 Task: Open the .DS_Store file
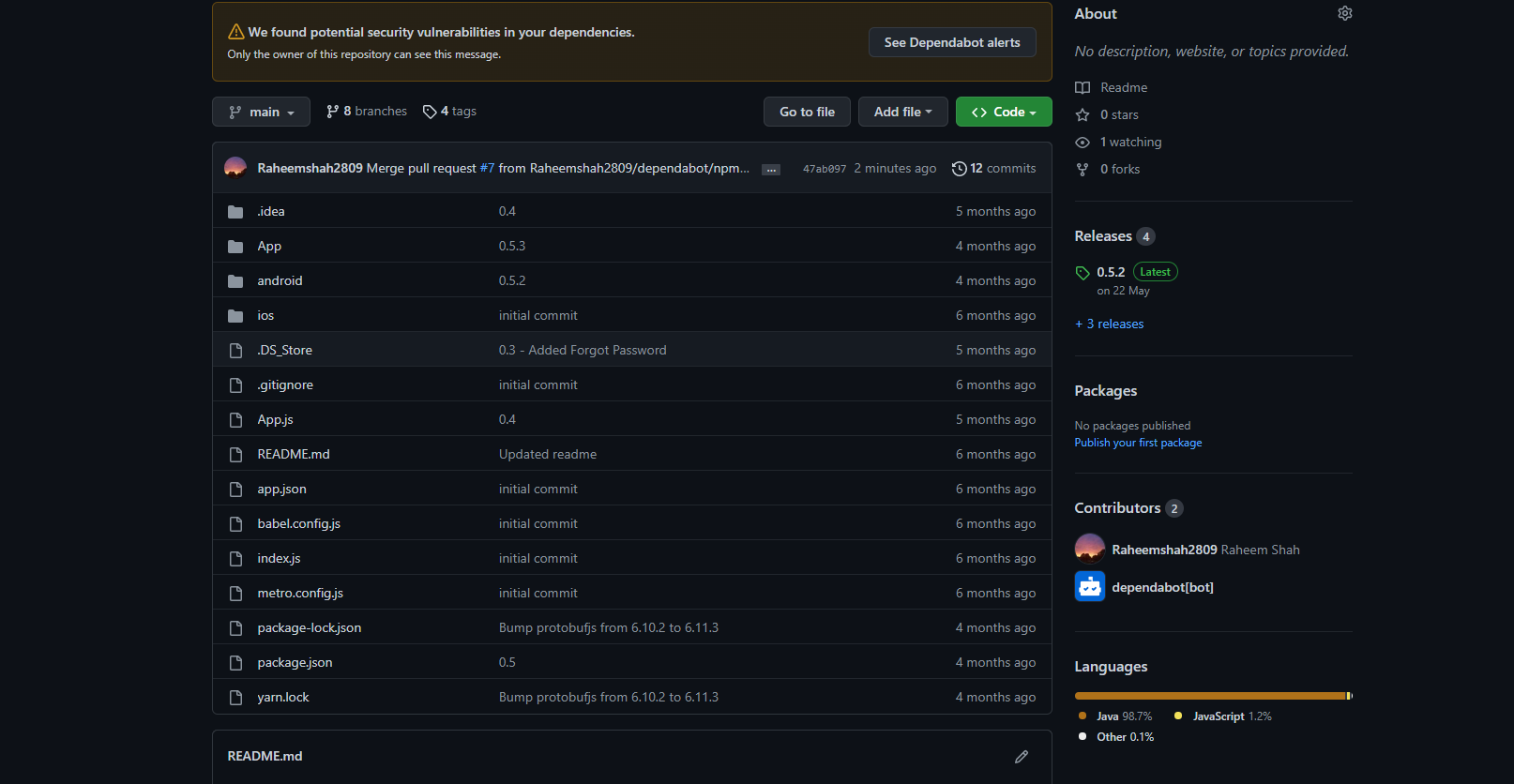point(285,350)
